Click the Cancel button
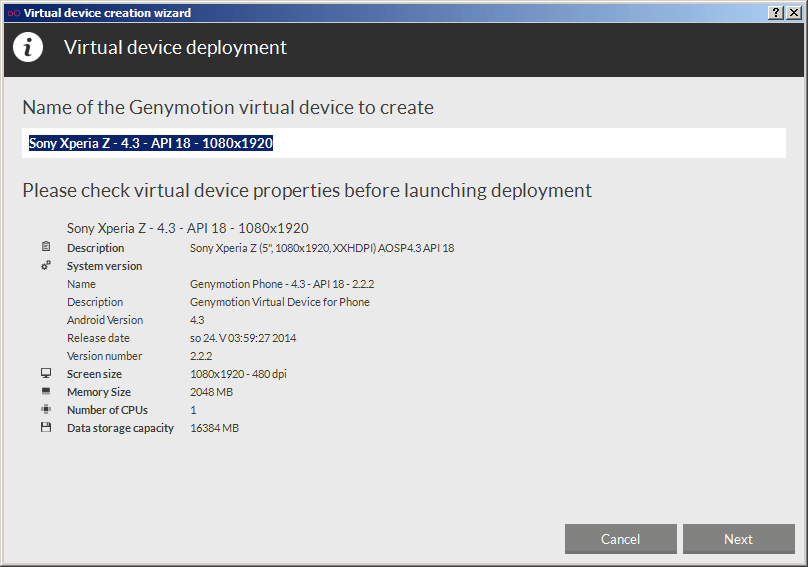The width and height of the screenshot is (808, 567). (620, 539)
